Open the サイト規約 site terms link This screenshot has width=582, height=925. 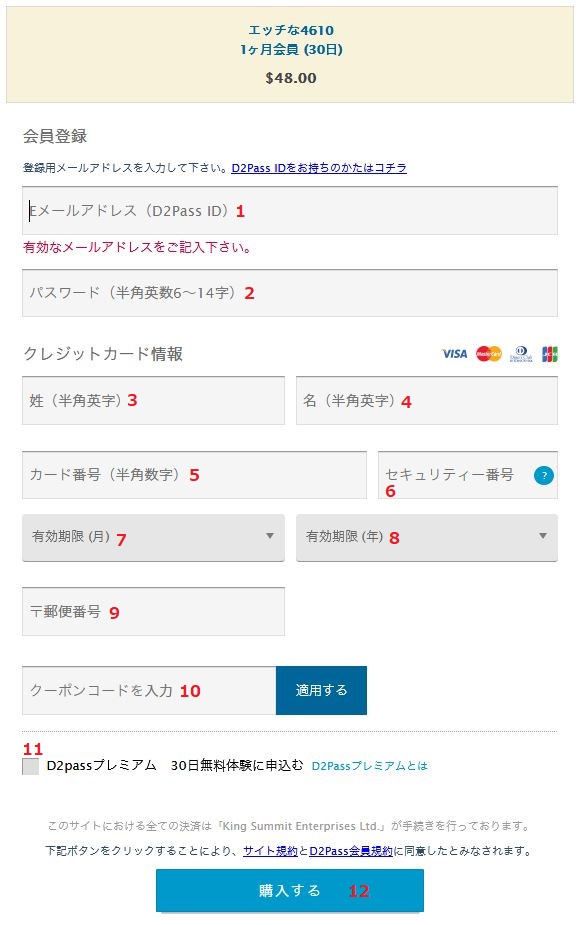click(270, 851)
